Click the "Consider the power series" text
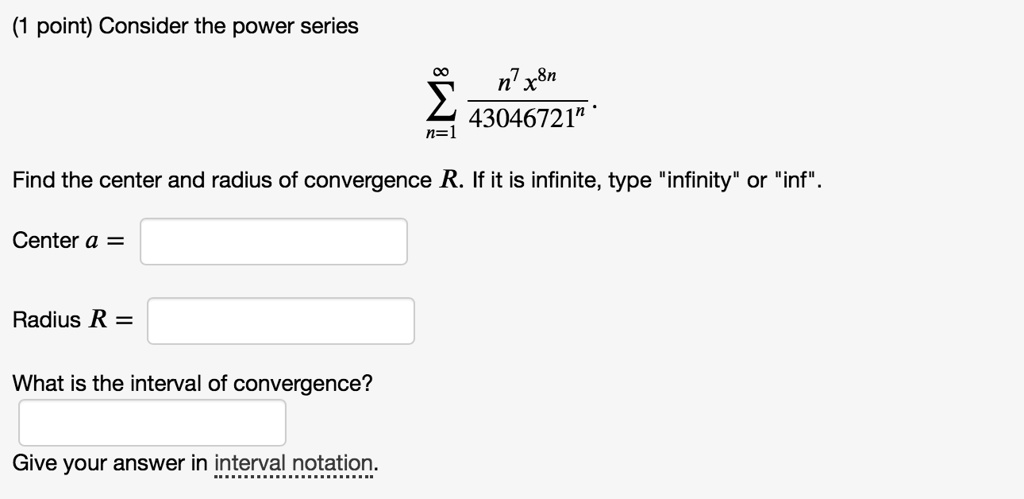Screen dimensions: 1024x499 pos(228,27)
